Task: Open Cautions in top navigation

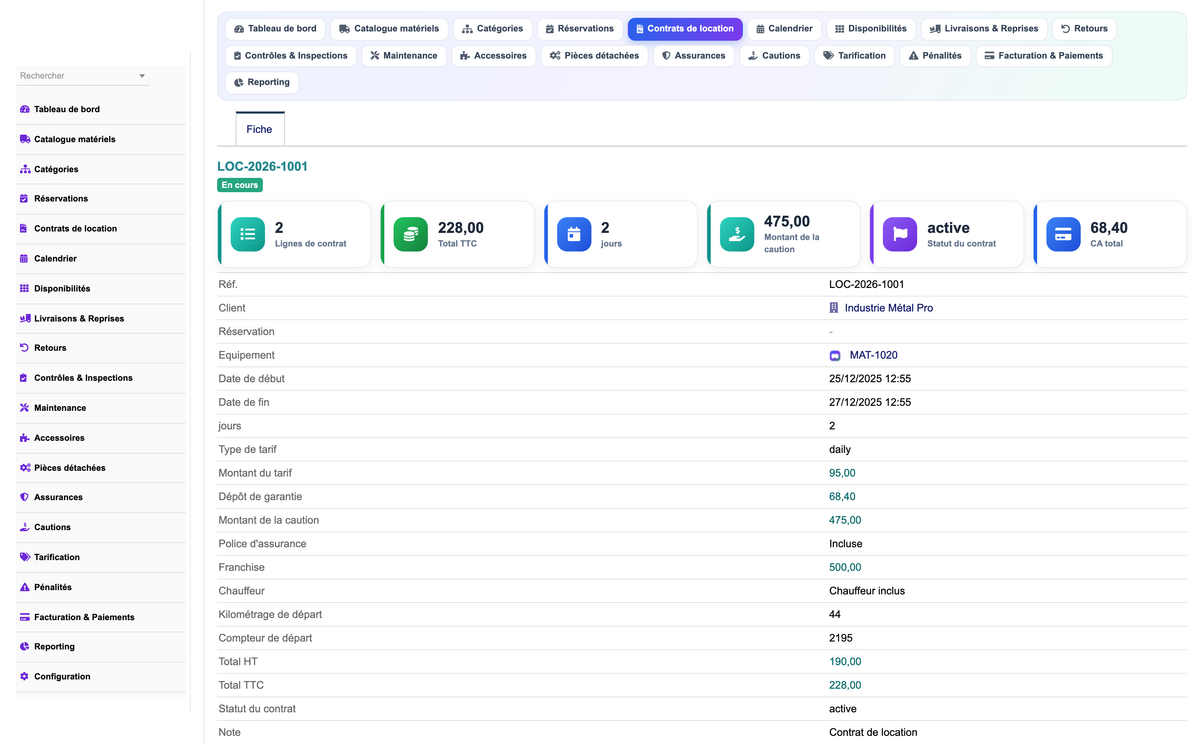Action: click(775, 56)
